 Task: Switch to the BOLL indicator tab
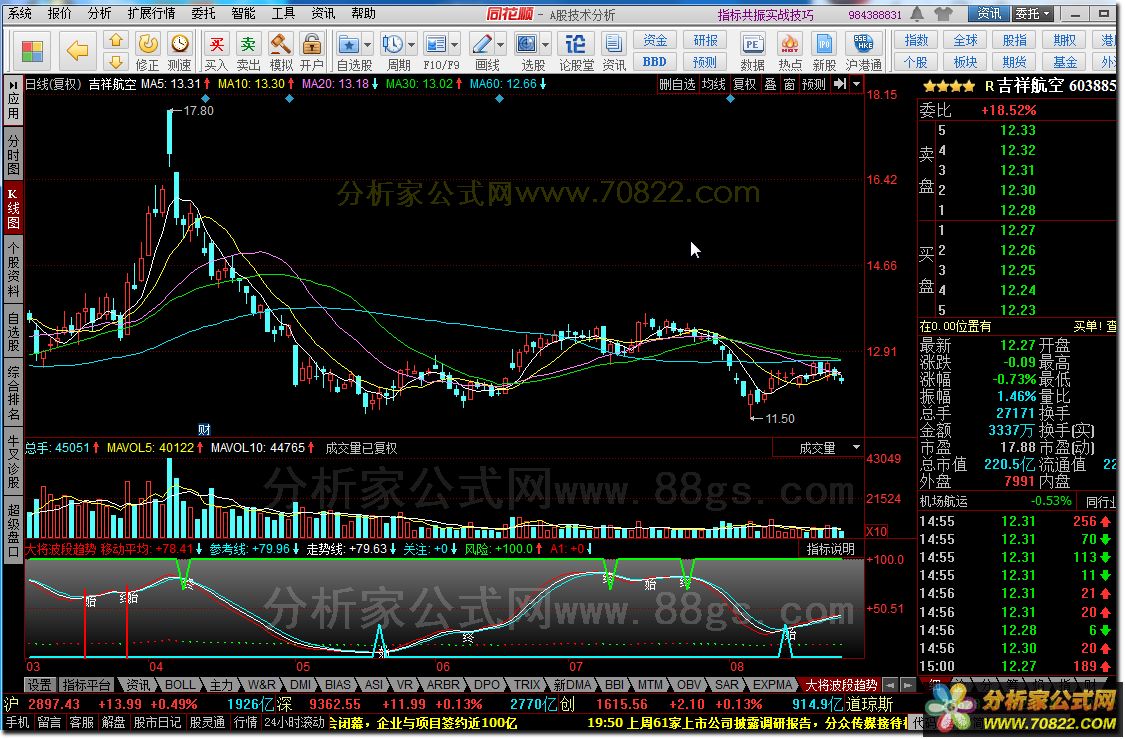(179, 685)
